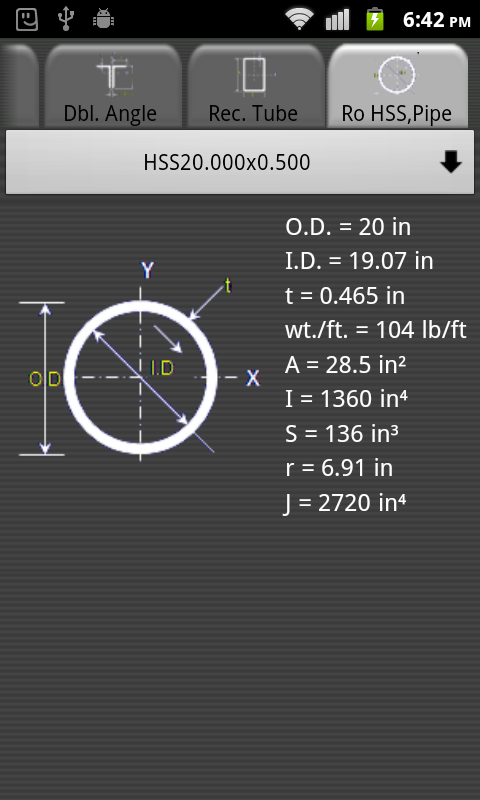Tap the Wi-Fi signal icon
The image size is (480, 800).
(x=299, y=19)
